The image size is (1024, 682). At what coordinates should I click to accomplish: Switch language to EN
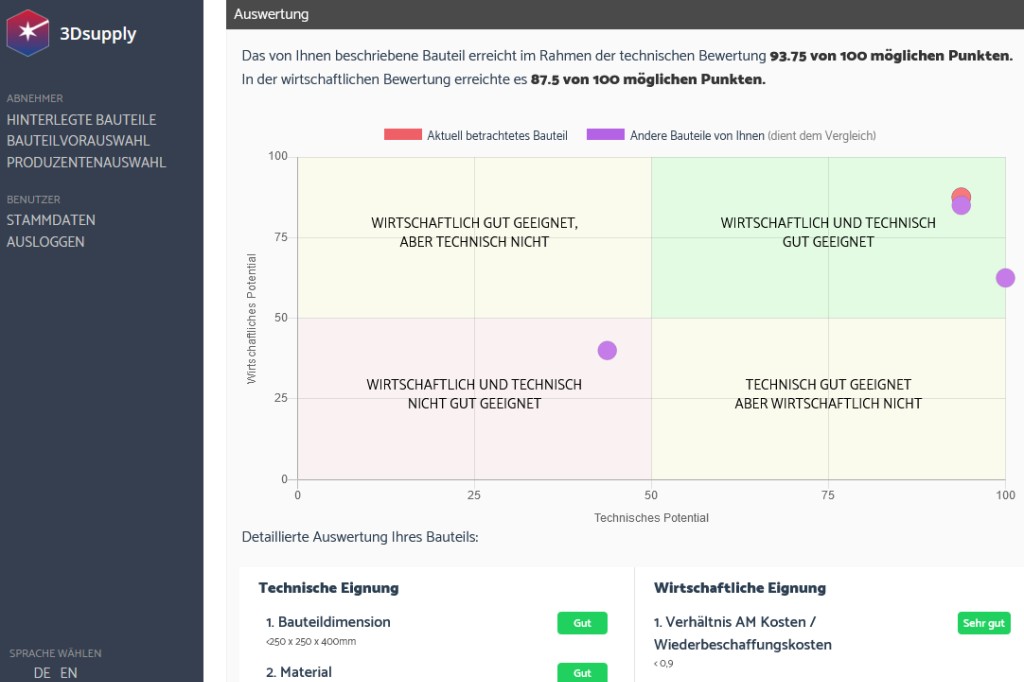point(69,673)
